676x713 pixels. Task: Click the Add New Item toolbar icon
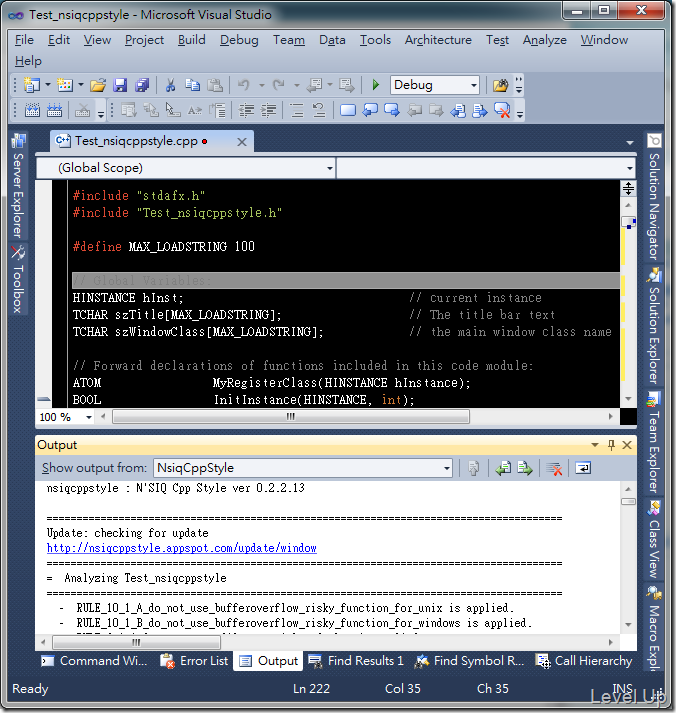click(65, 85)
